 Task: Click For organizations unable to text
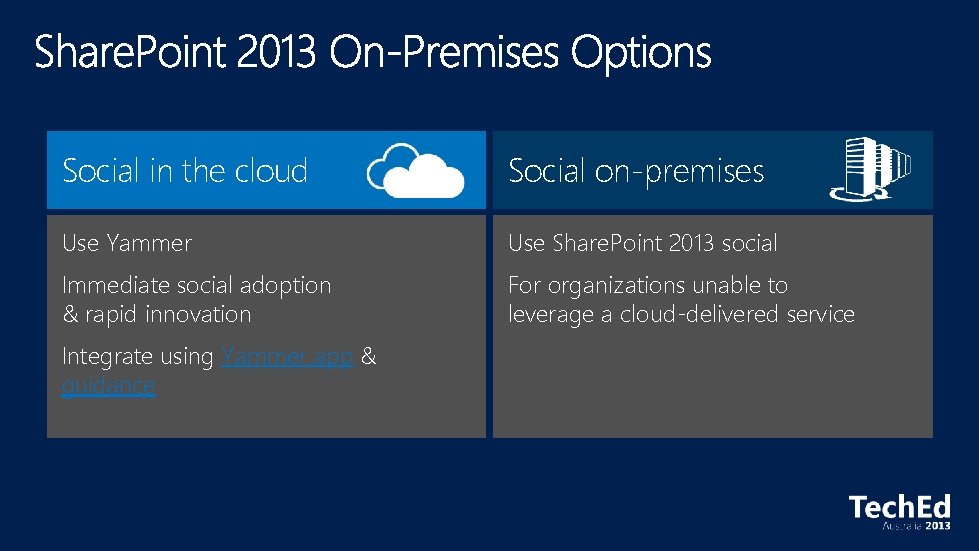[648, 285]
